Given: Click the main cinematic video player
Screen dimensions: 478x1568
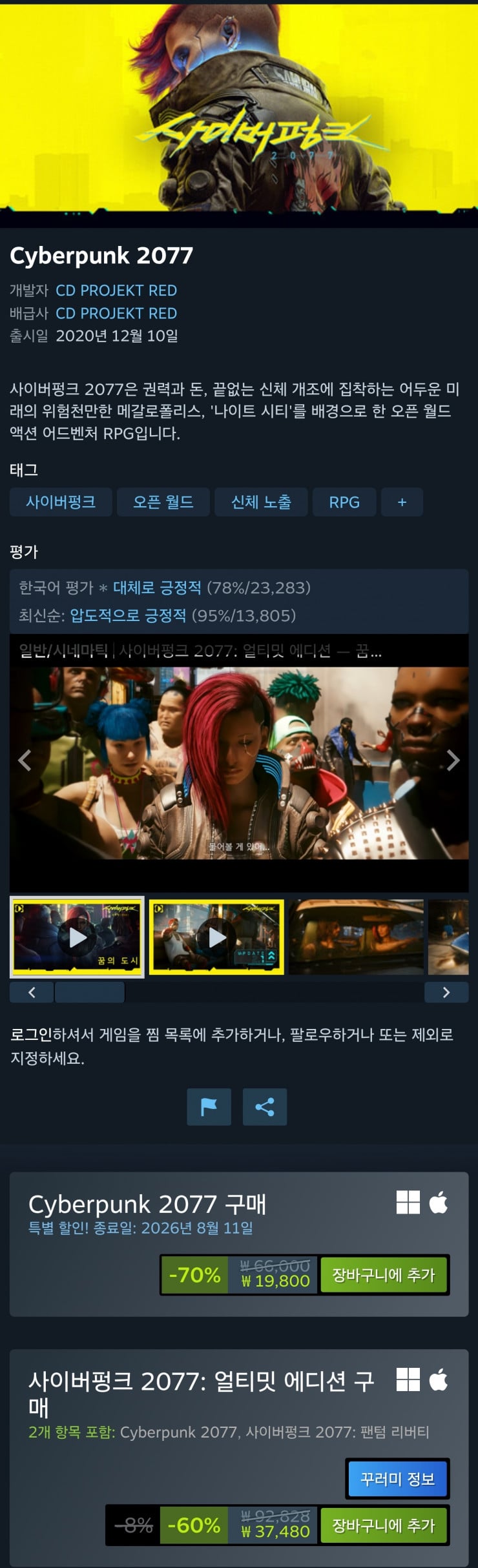Looking at the screenshot, I should point(239,763).
